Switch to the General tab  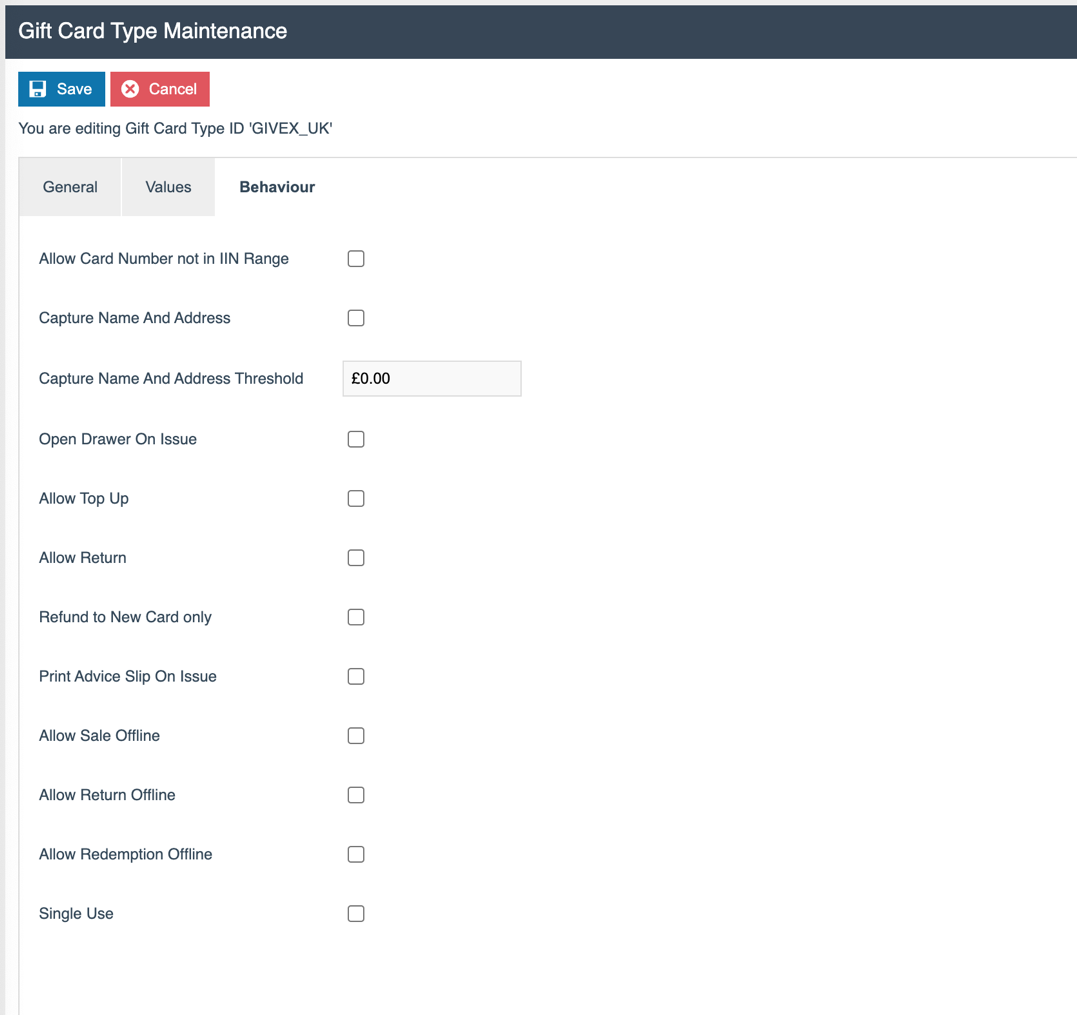coord(69,187)
